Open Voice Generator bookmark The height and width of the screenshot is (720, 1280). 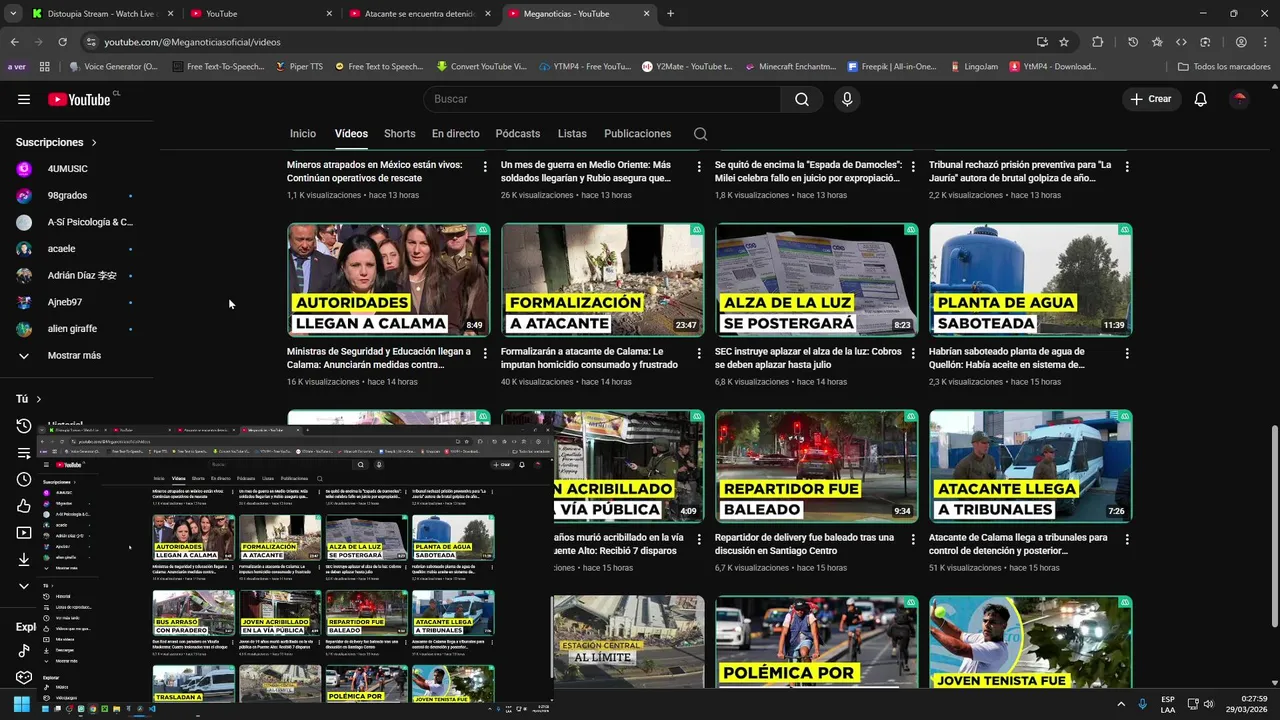coord(113,67)
